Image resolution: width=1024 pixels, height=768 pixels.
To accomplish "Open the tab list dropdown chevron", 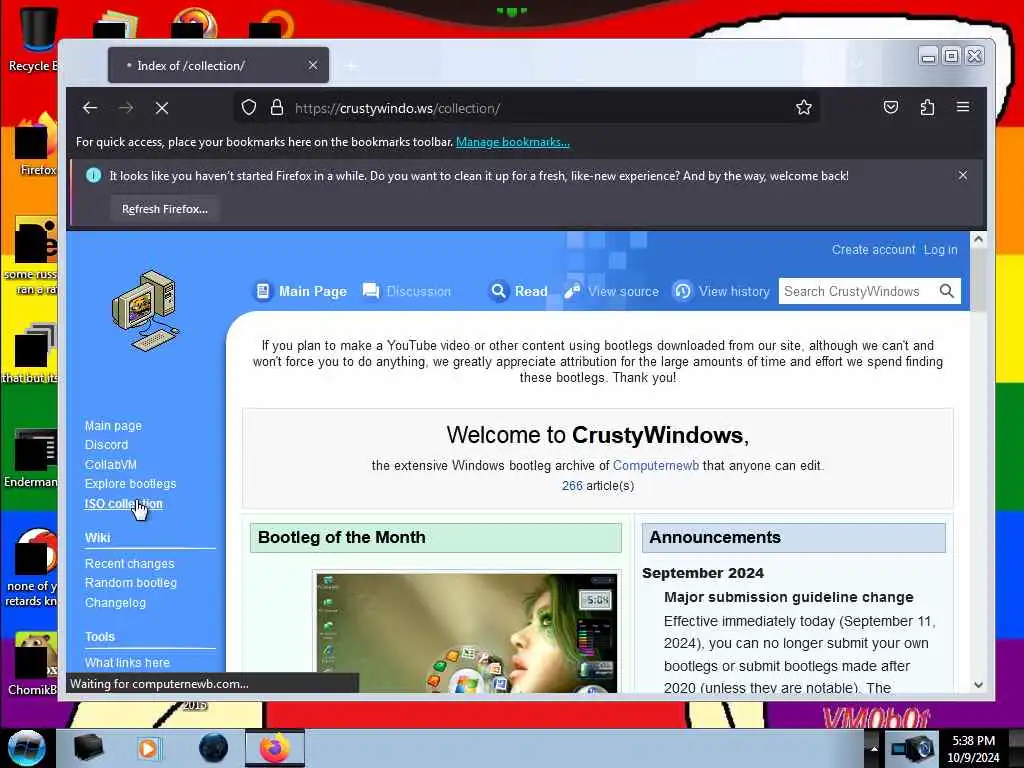I will tap(857, 65).
